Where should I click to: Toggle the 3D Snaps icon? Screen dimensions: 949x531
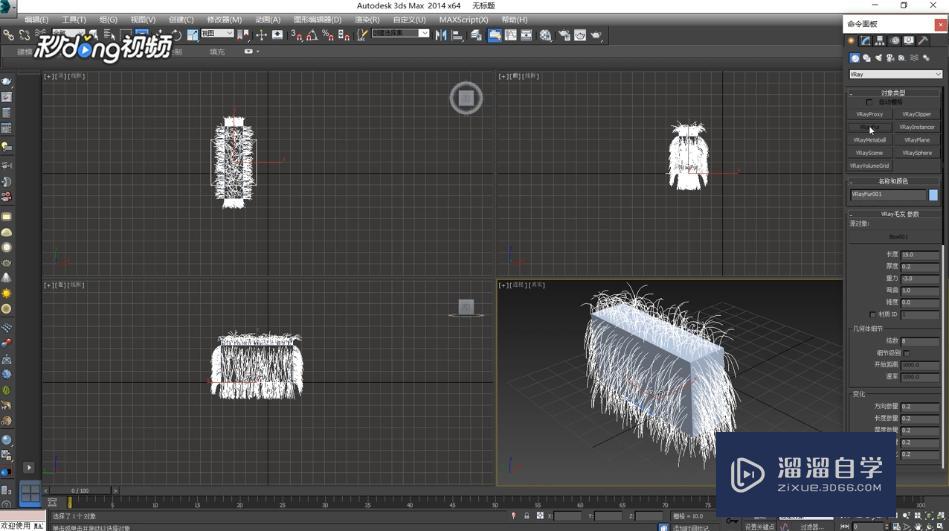[x=296, y=35]
